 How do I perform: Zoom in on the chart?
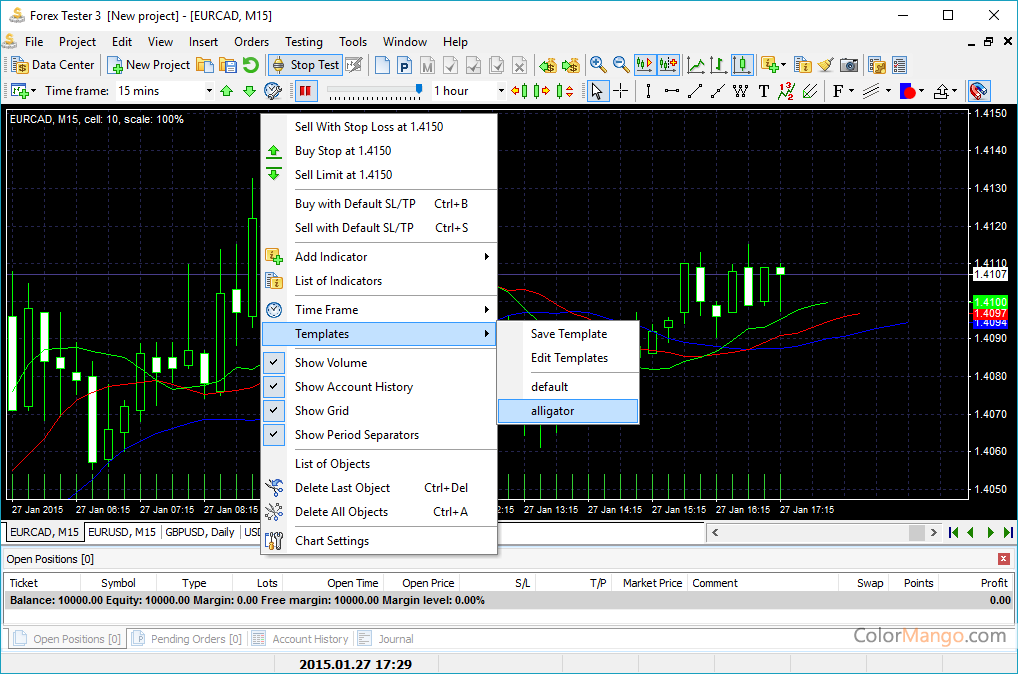(598, 65)
